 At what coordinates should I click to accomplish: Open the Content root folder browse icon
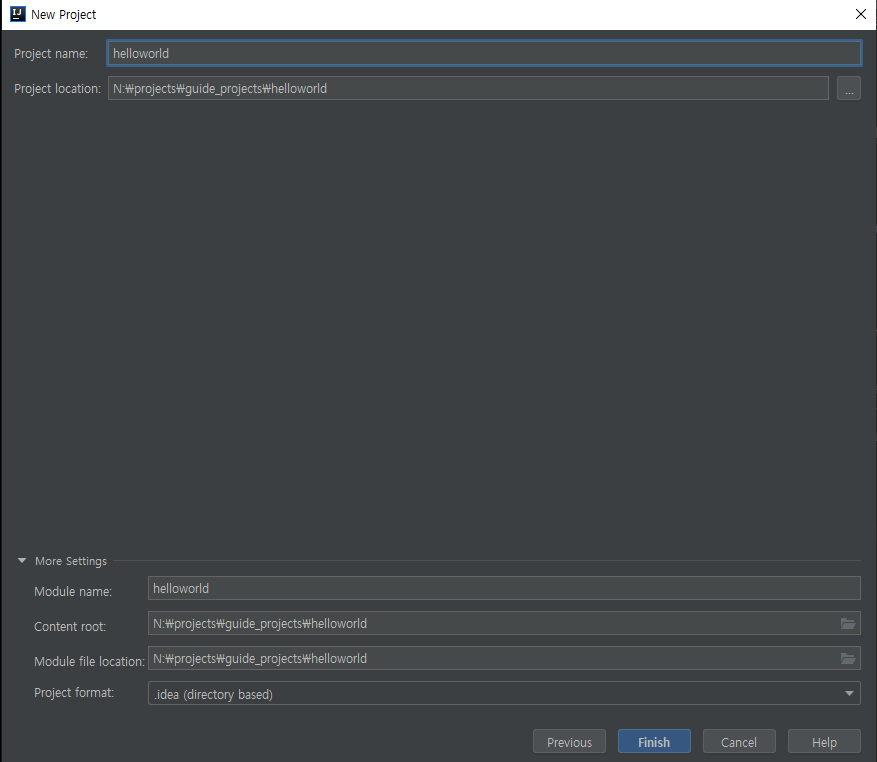tap(848, 623)
